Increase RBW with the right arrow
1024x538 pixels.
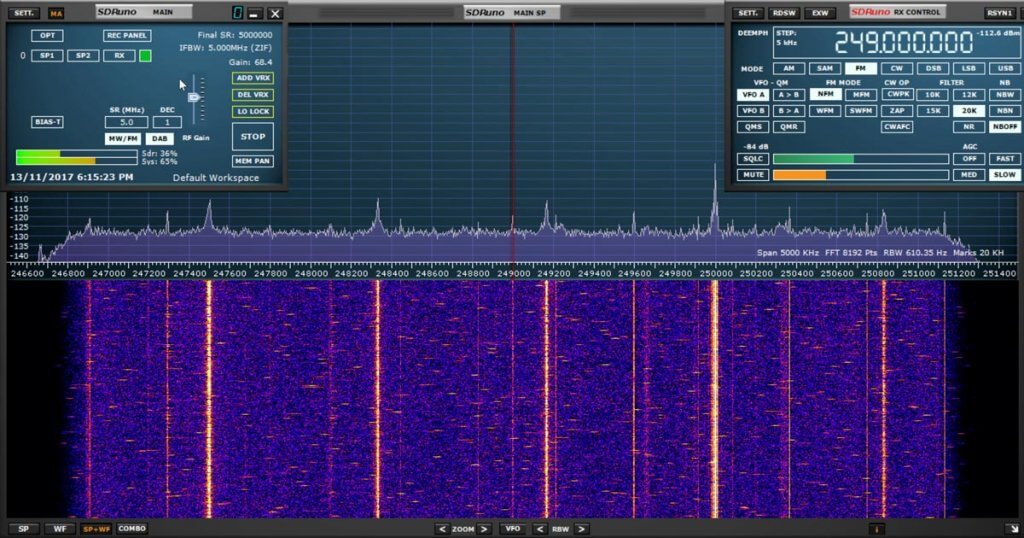coord(581,528)
